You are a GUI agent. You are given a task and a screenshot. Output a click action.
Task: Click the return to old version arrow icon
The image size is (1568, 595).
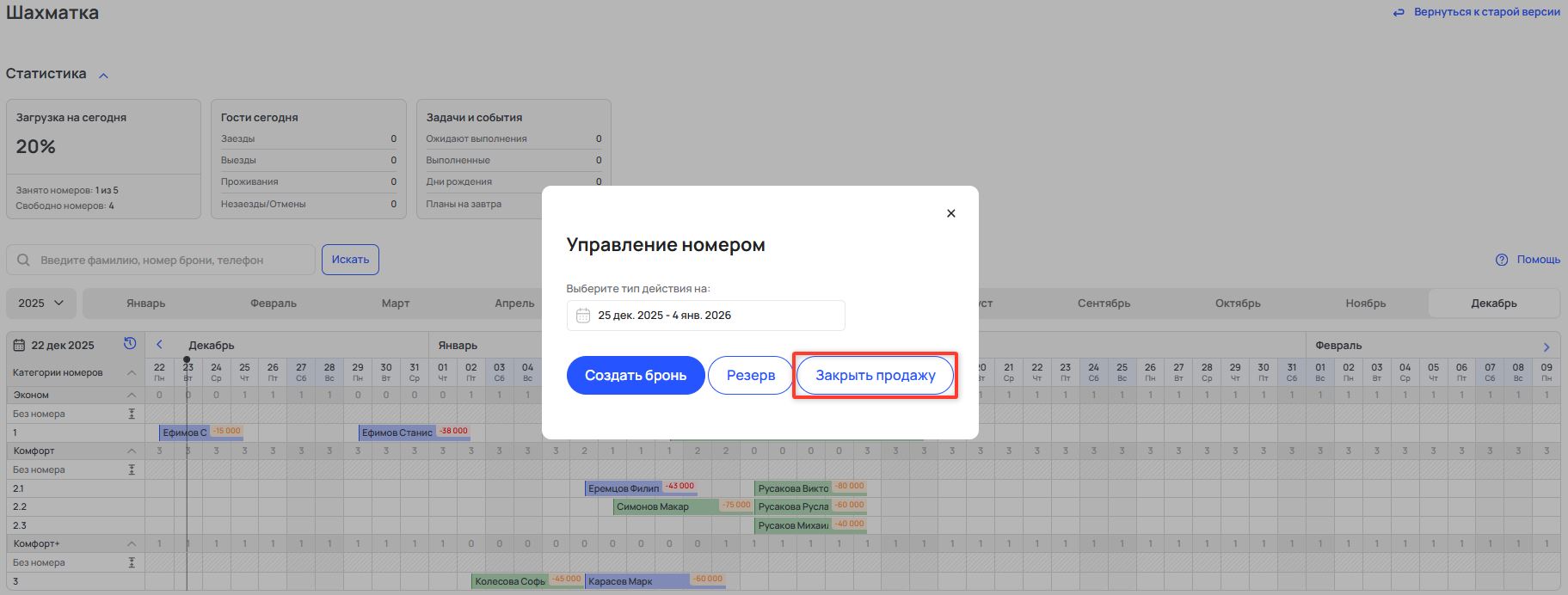coord(1399,13)
